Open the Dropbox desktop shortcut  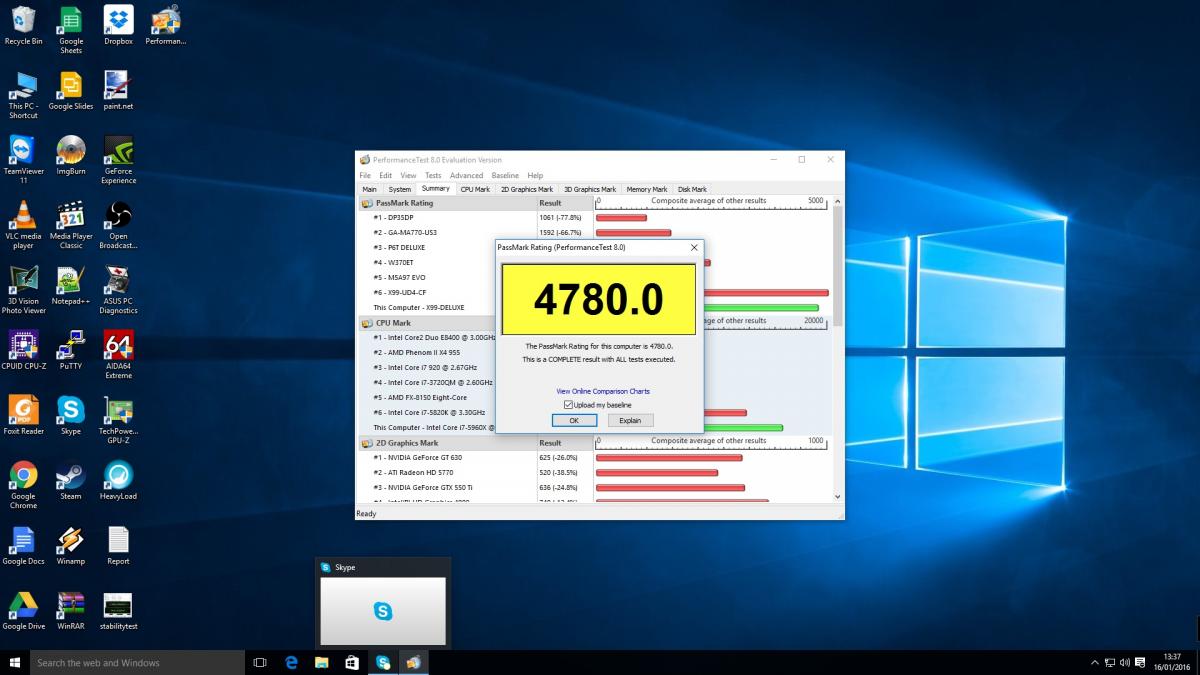pos(118,26)
